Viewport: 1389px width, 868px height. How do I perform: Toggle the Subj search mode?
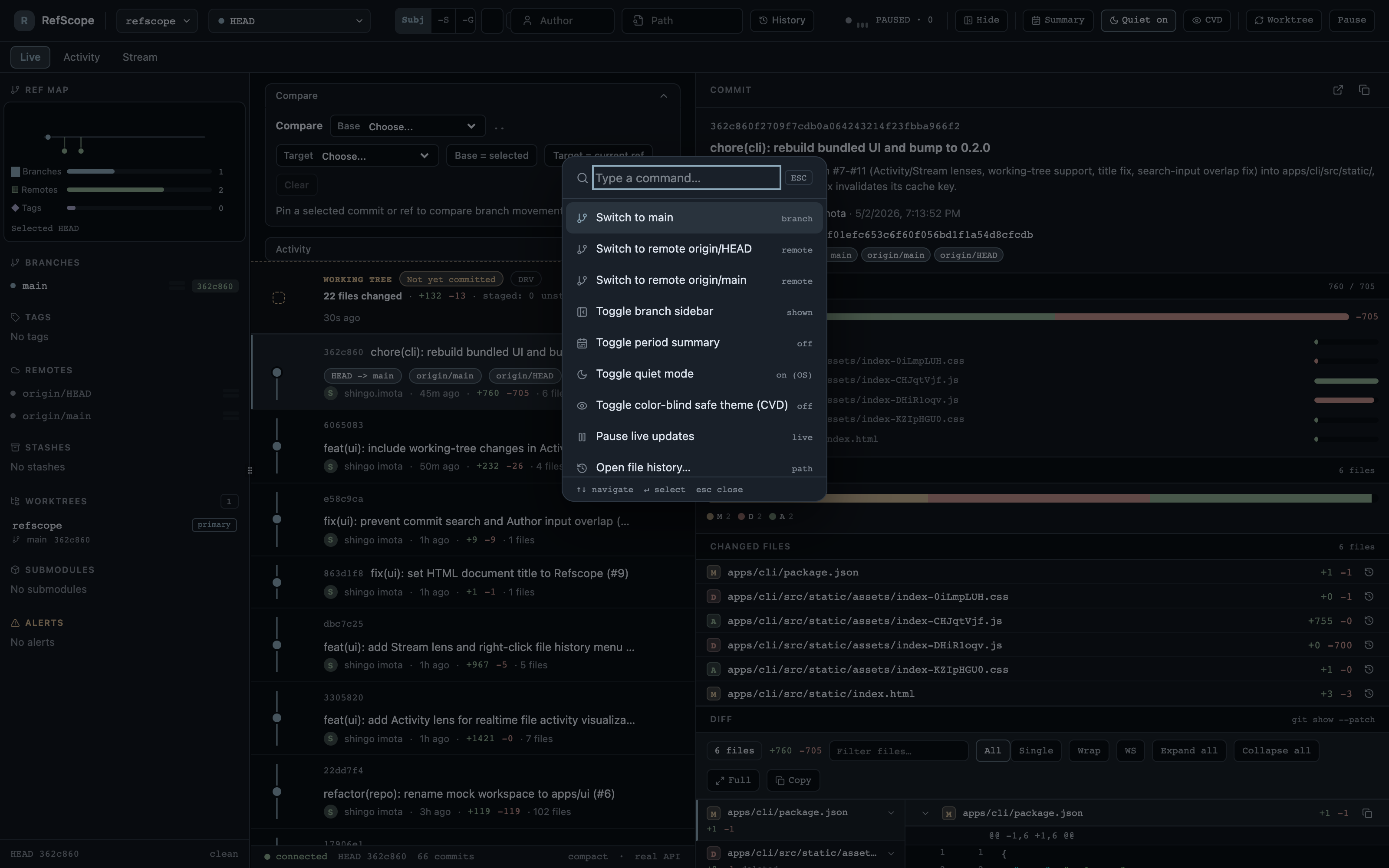click(413, 21)
